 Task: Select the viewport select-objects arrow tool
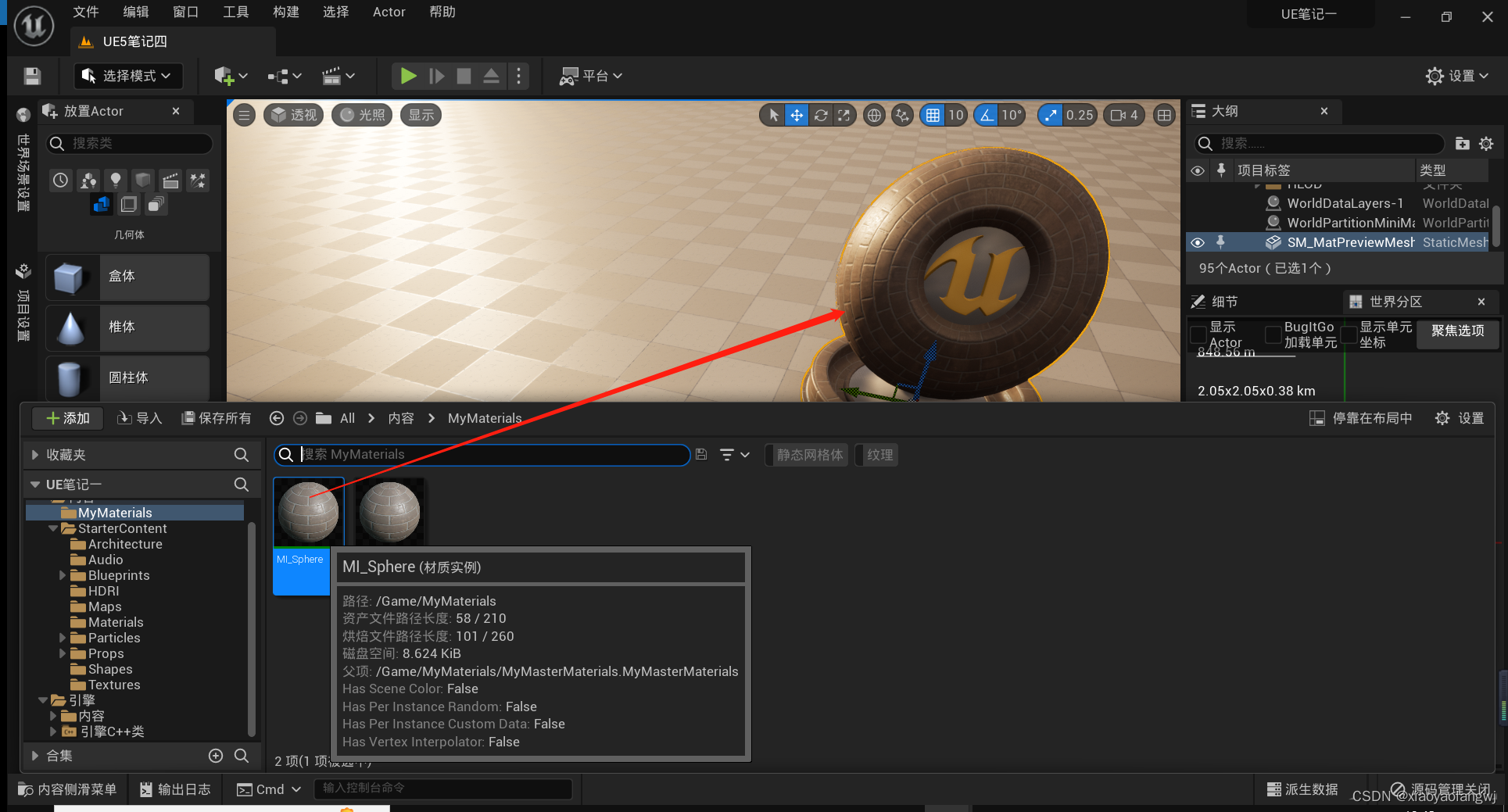[773, 116]
